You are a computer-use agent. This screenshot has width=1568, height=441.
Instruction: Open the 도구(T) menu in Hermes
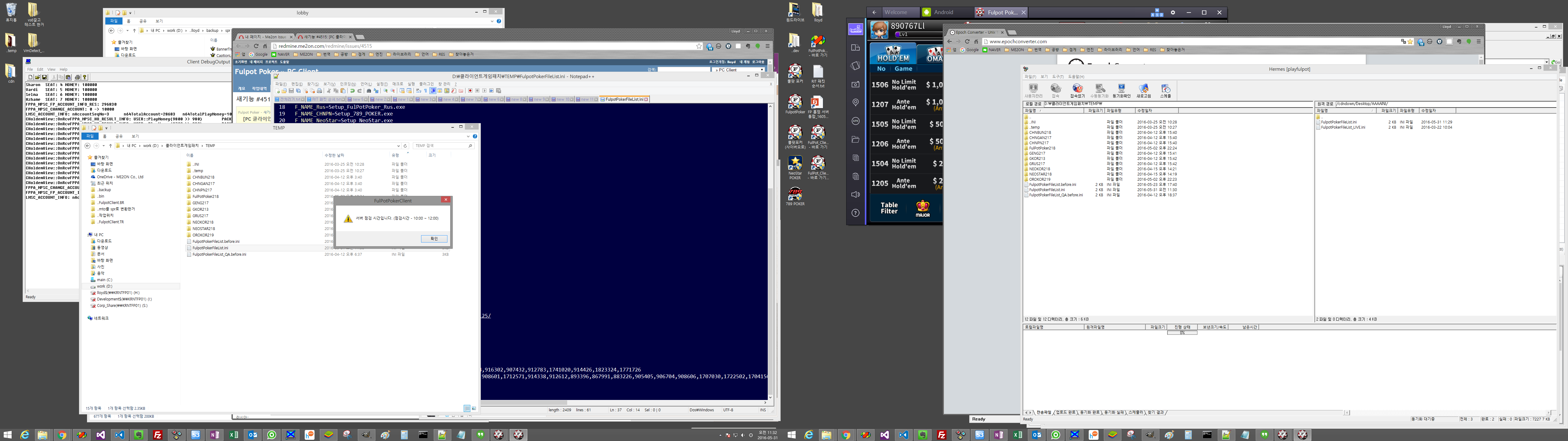pos(1058,77)
